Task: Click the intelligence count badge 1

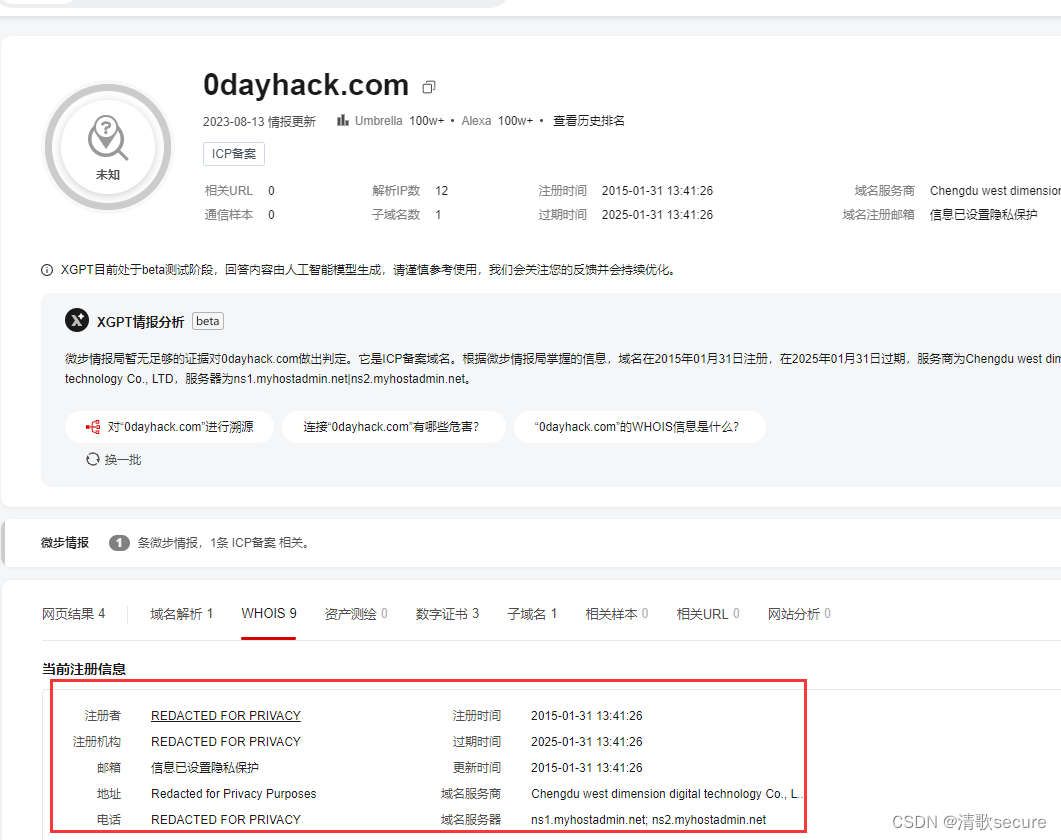Action: coord(119,543)
